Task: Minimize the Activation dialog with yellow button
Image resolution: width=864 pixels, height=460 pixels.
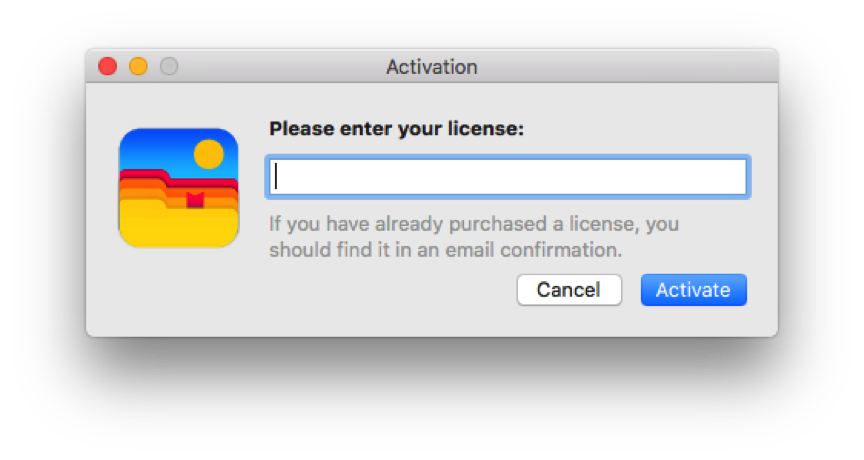Action: point(138,67)
